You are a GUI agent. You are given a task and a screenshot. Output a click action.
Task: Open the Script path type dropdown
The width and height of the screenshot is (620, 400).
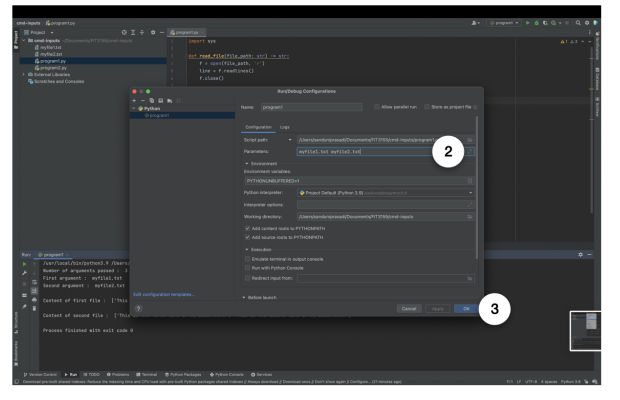coord(290,140)
